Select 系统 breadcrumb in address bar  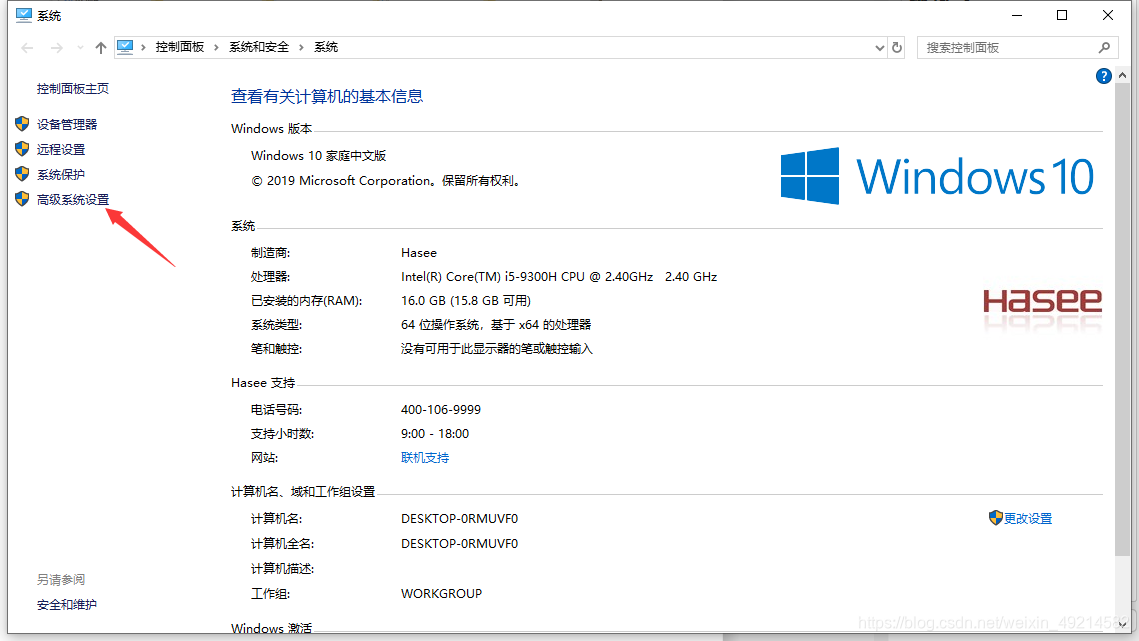[325, 47]
